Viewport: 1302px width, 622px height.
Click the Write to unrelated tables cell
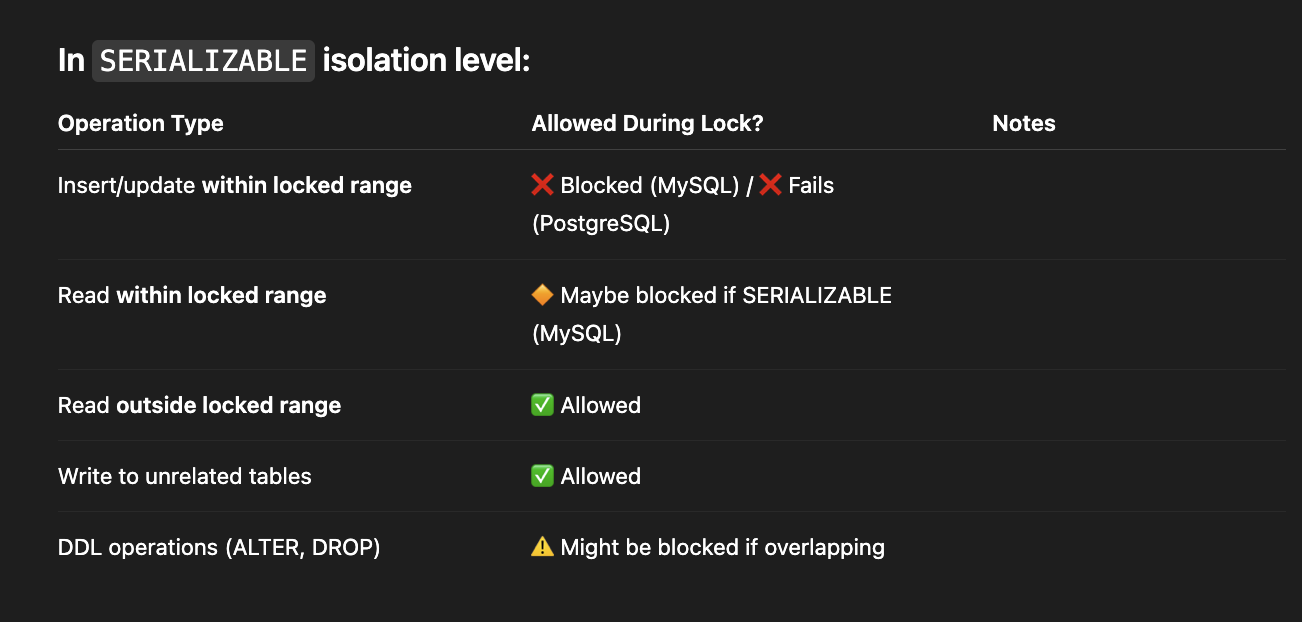(185, 476)
